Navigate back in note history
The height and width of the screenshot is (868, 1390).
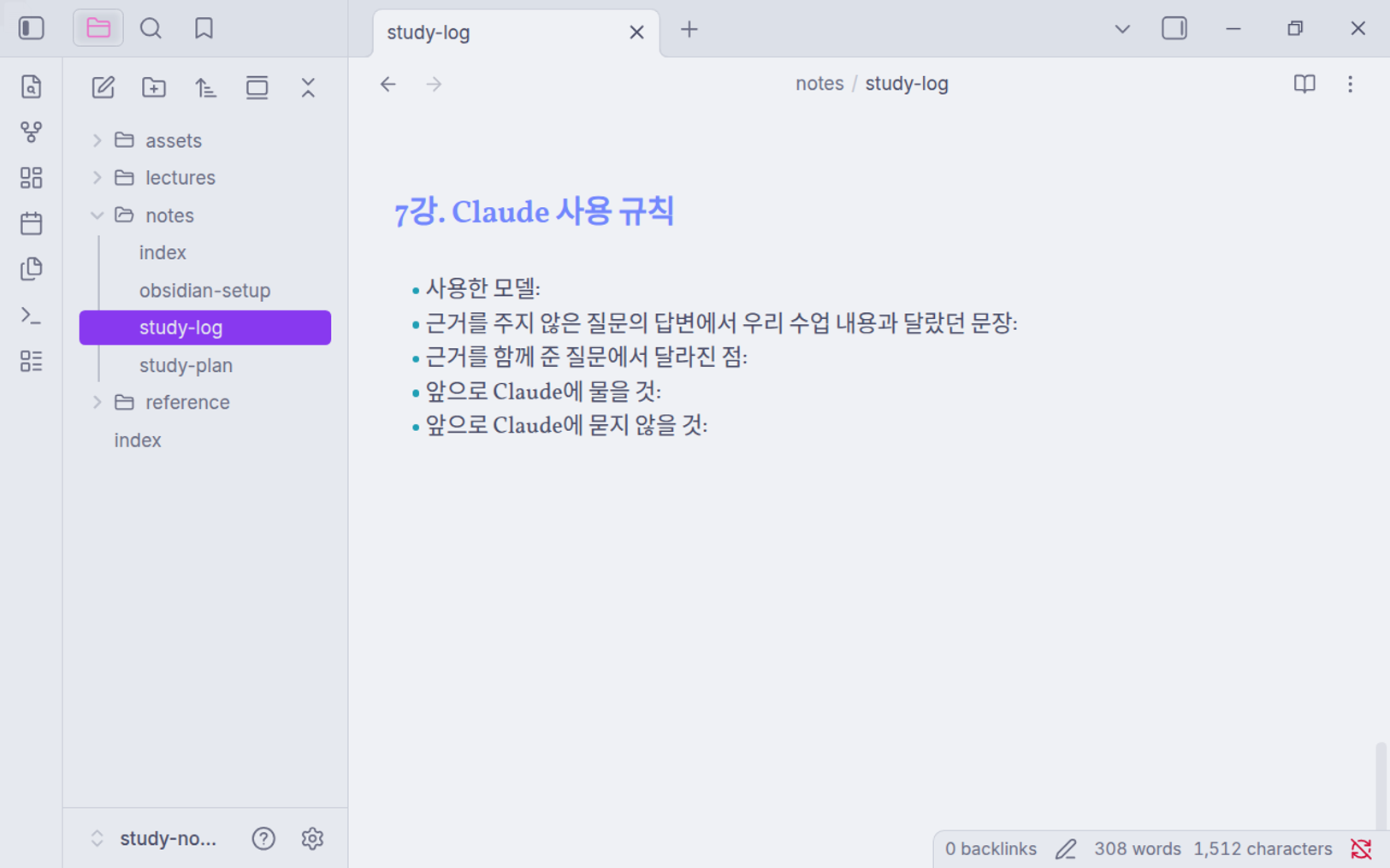coord(388,84)
